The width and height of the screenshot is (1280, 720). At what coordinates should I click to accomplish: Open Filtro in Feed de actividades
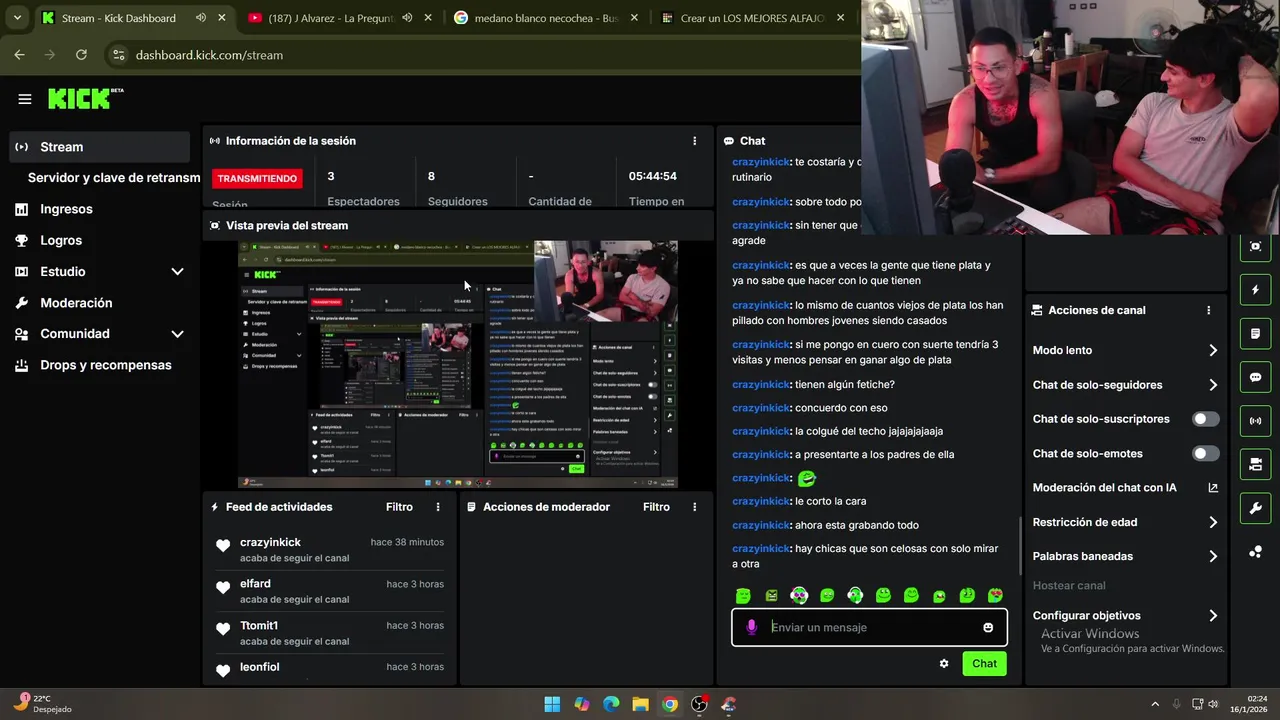[x=399, y=507]
